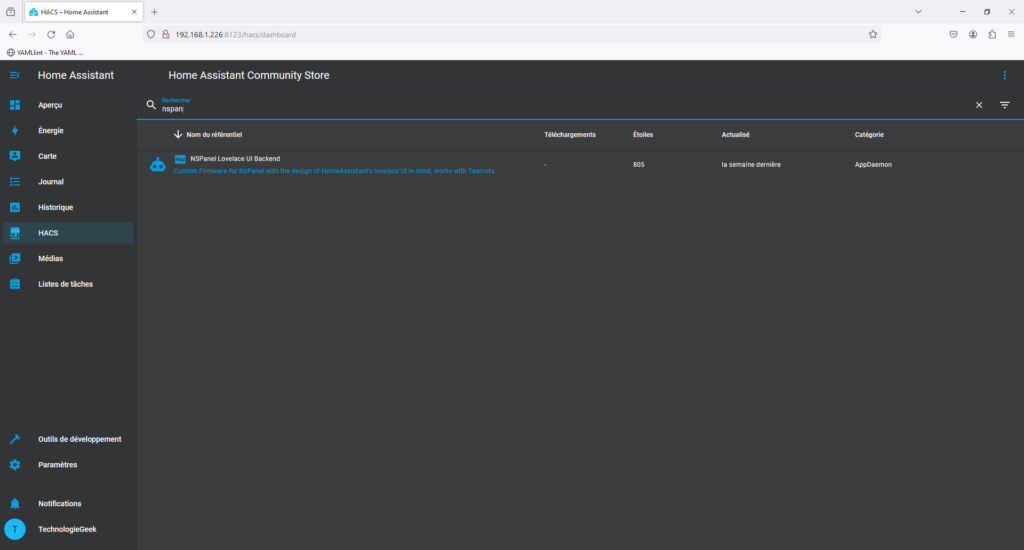Image resolution: width=1024 pixels, height=550 pixels.
Task: Open the Historique panel
Action: (68, 207)
